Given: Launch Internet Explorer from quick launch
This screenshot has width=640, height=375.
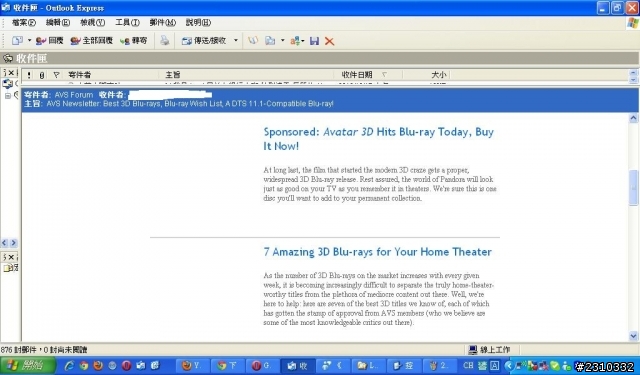Looking at the screenshot, I should 70,366.
